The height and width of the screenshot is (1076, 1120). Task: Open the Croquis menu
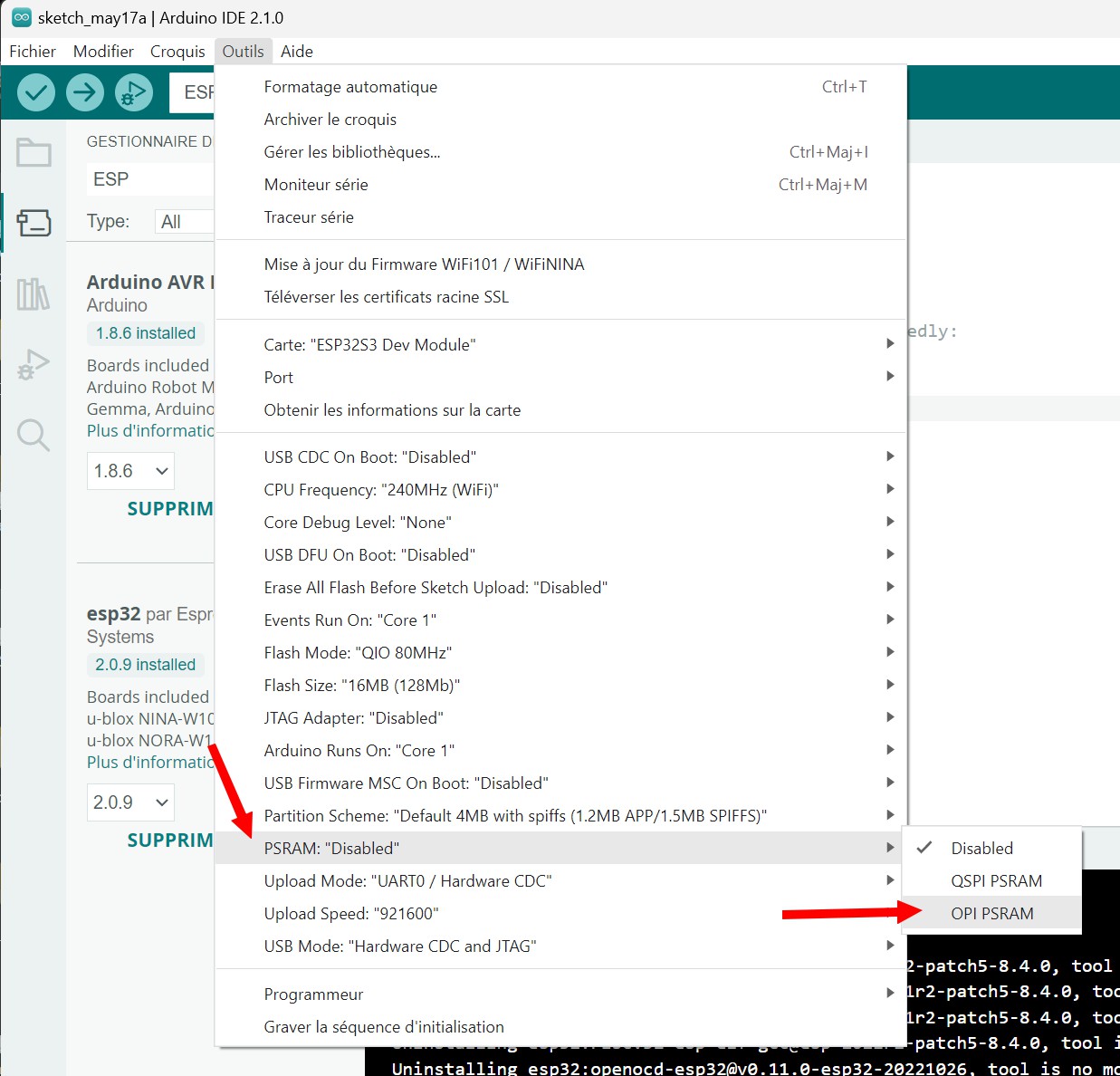click(x=177, y=52)
